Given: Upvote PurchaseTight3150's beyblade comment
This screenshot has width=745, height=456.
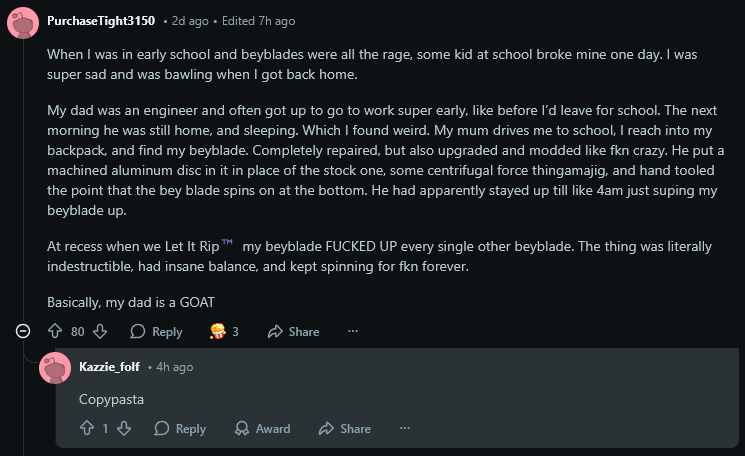Looking at the screenshot, I should coord(55,331).
